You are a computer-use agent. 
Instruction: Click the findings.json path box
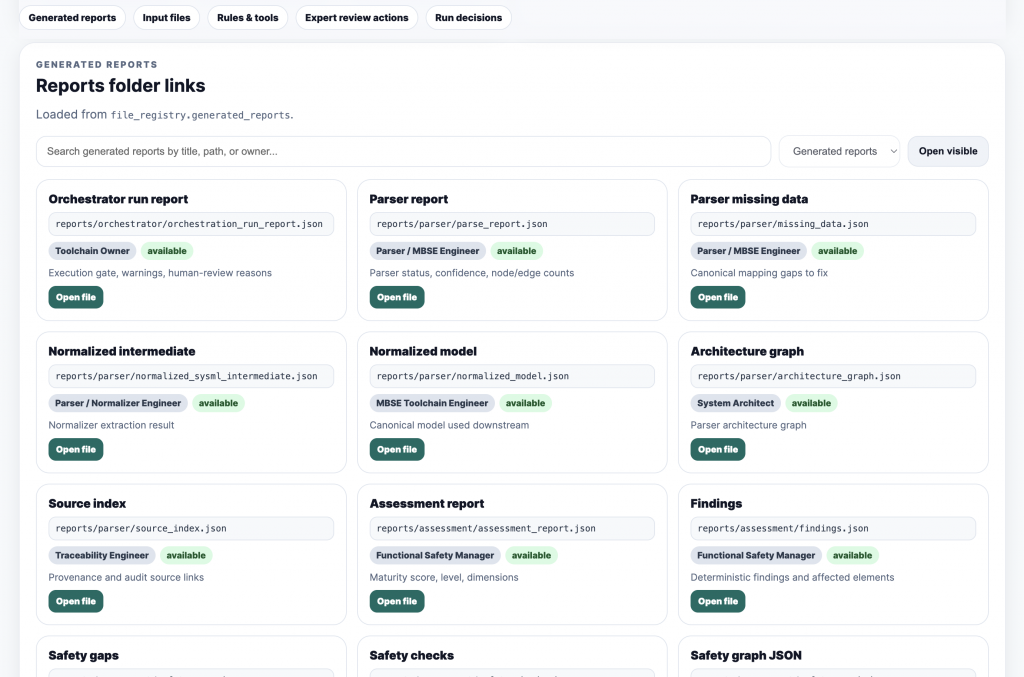833,528
